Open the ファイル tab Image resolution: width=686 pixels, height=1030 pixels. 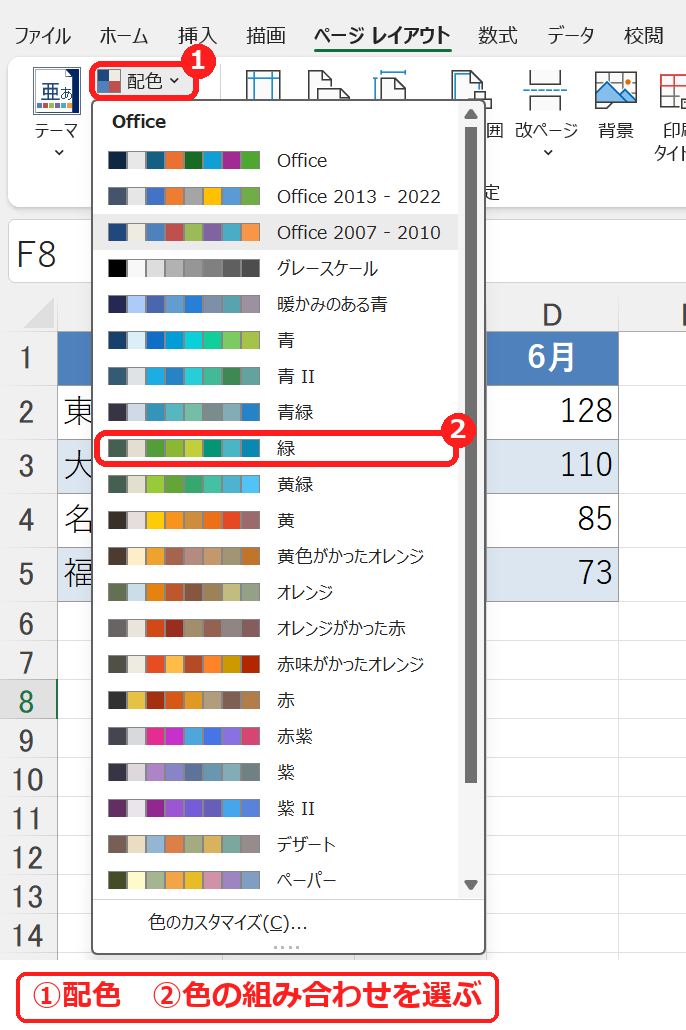pyautogui.click(x=43, y=35)
